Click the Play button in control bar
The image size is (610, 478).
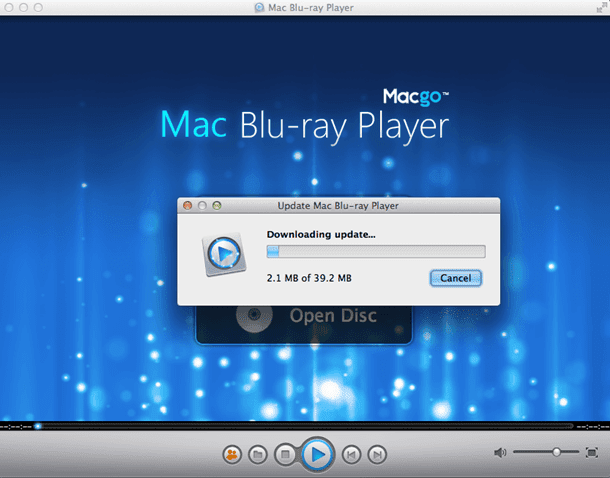tap(318, 454)
